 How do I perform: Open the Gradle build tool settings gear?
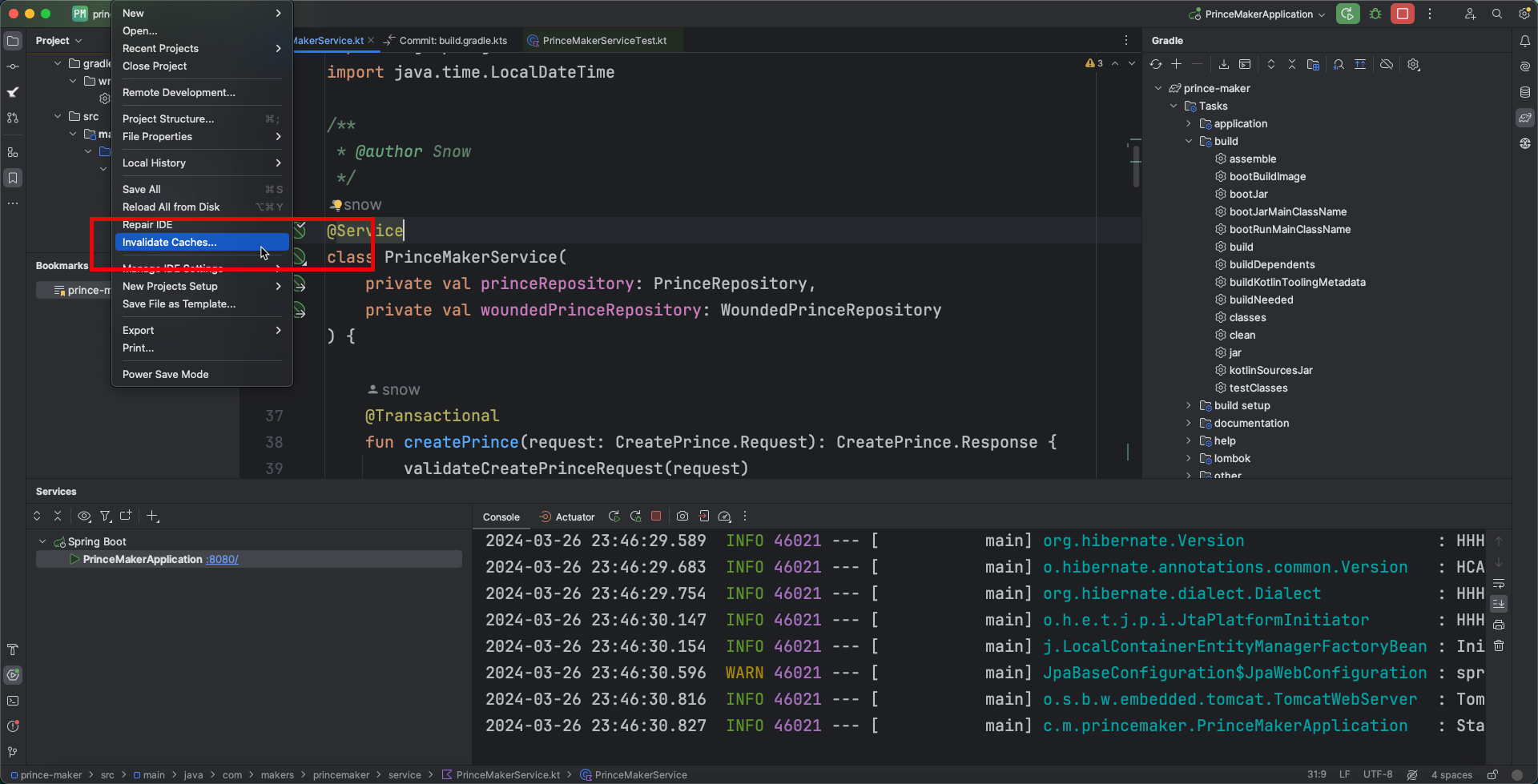click(1414, 64)
